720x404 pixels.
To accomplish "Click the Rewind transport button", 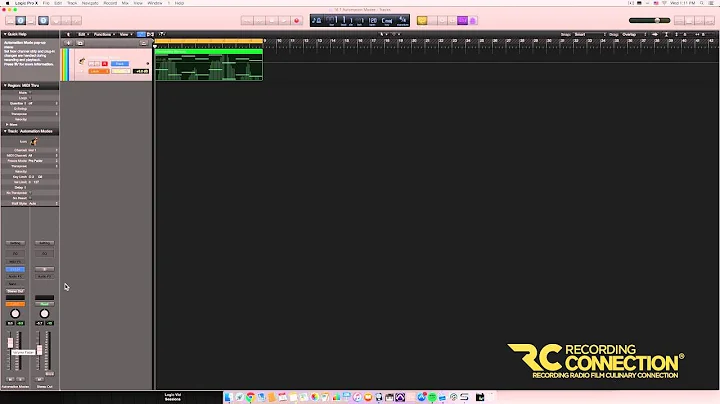I will tap(247, 21).
